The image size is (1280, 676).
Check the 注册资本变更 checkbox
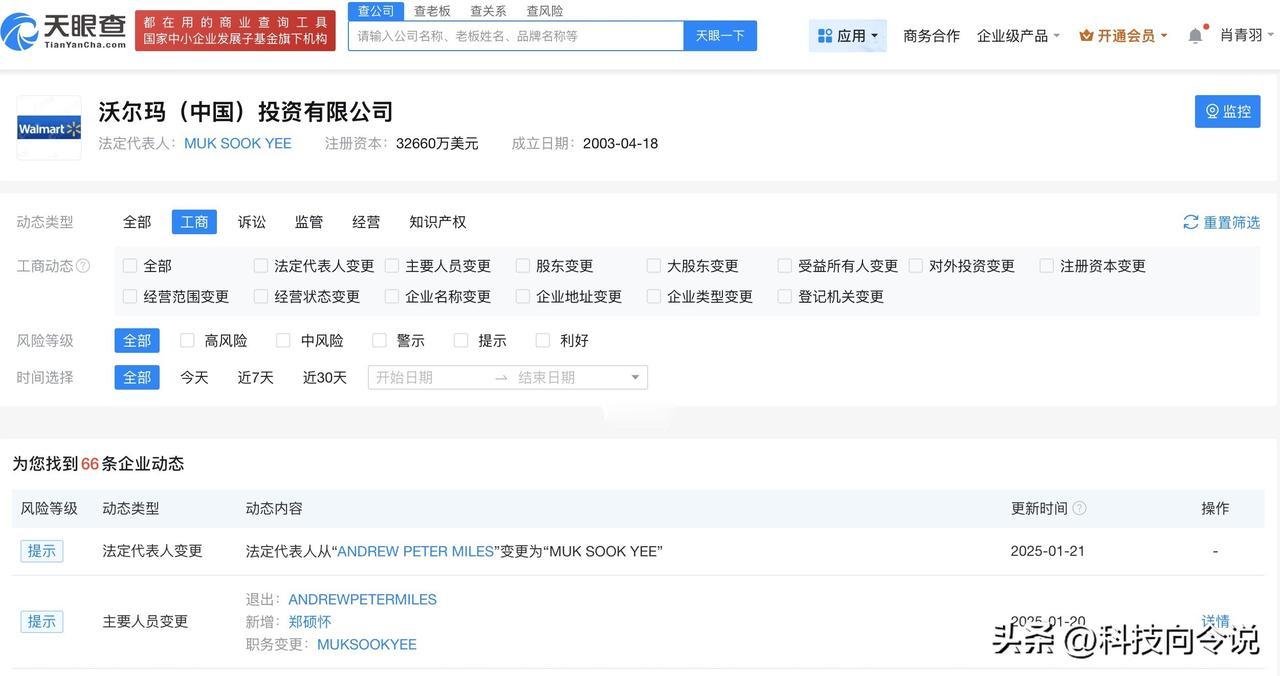tap(1047, 266)
